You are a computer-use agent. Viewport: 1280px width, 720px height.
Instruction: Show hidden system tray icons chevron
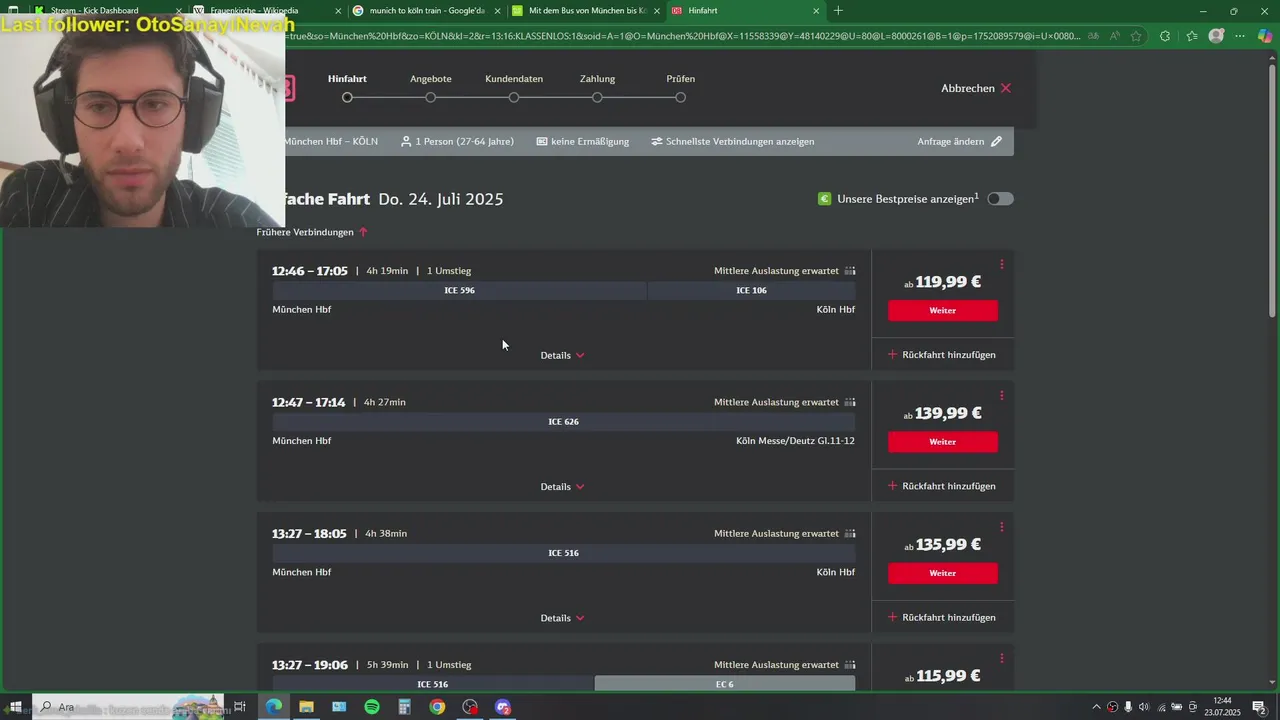(x=1096, y=707)
